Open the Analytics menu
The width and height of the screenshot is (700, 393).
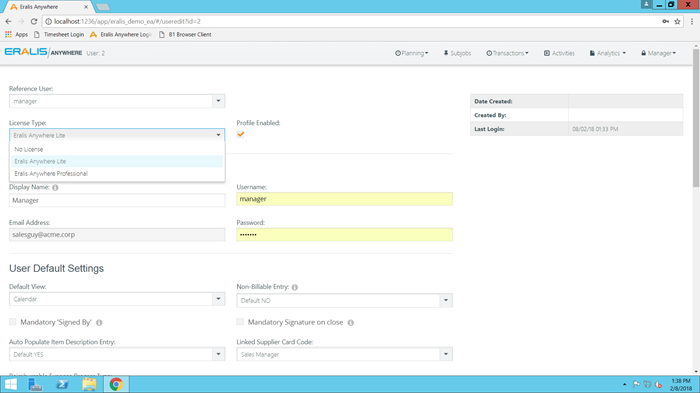pyautogui.click(x=608, y=53)
